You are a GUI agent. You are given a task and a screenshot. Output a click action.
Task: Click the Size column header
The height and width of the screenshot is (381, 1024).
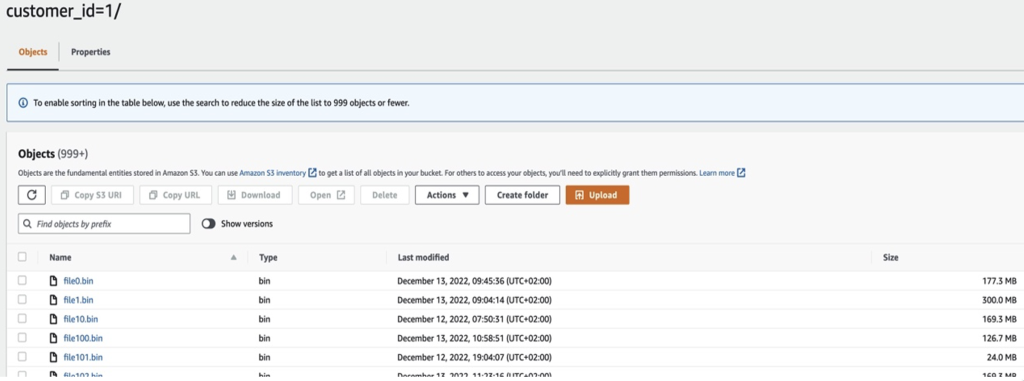[891, 257]
